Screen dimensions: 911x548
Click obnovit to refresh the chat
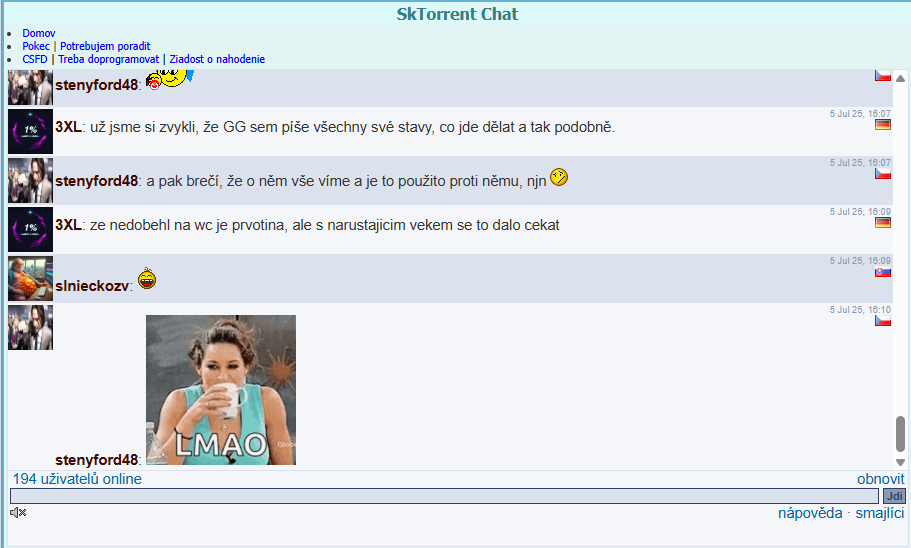(x=880, y=479)
